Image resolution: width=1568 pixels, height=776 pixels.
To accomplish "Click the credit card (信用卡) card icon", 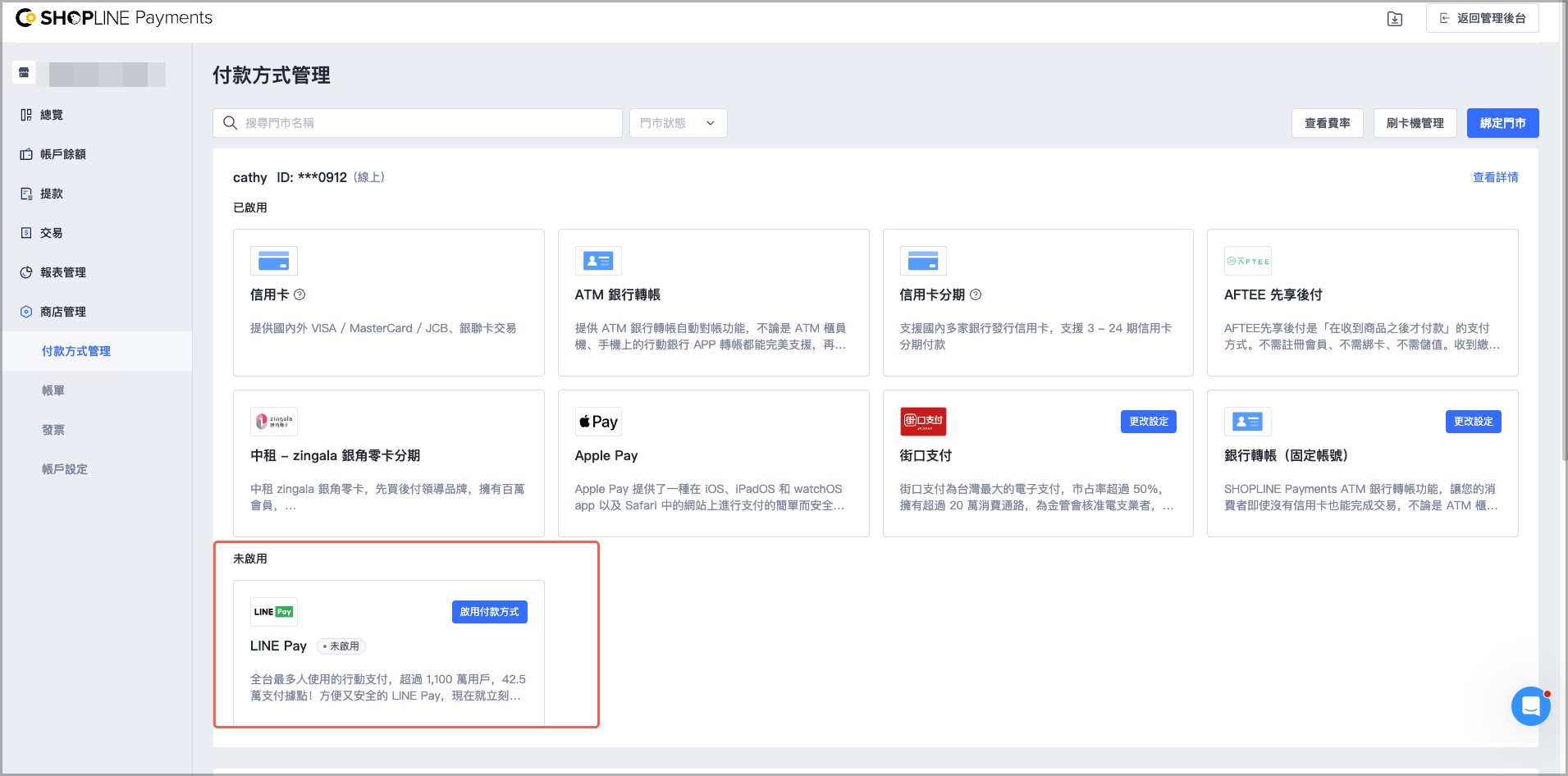I will pyautogui.click(x=274, y=261).
